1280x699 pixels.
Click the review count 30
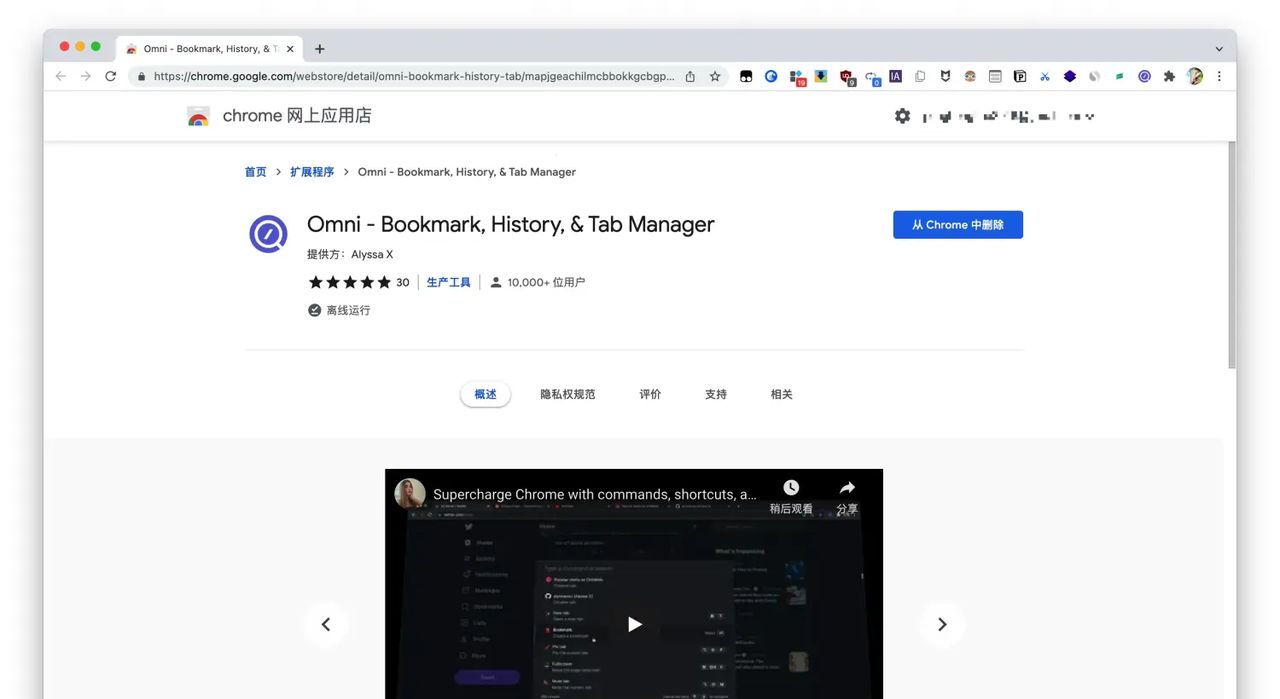pos(403,283)
